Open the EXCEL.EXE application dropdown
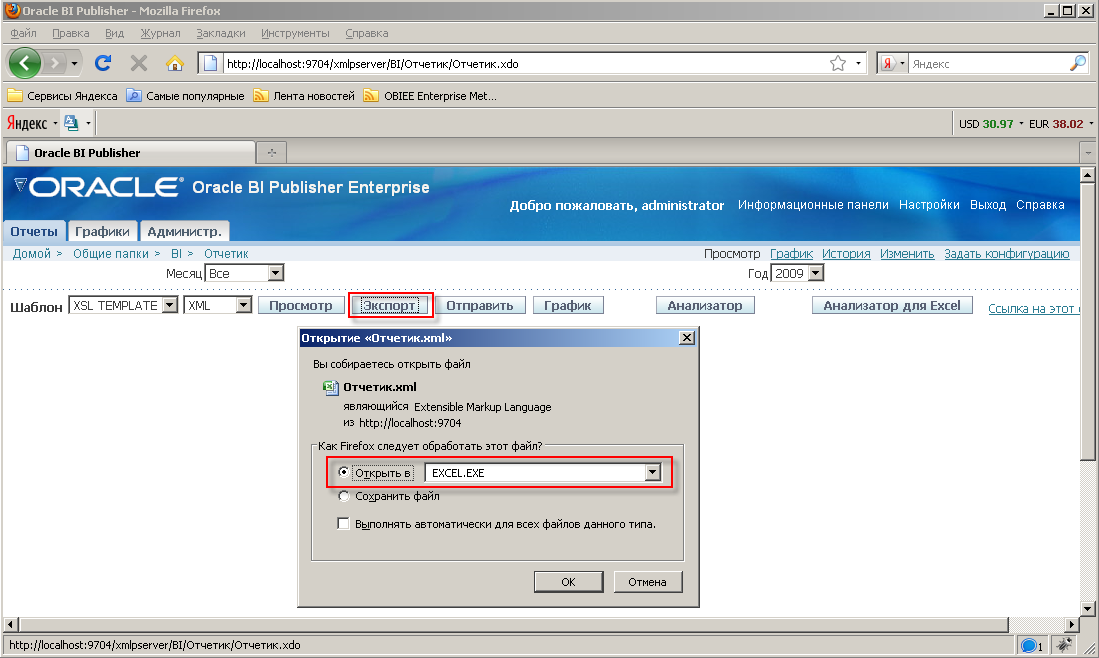 tap(653, 472)
